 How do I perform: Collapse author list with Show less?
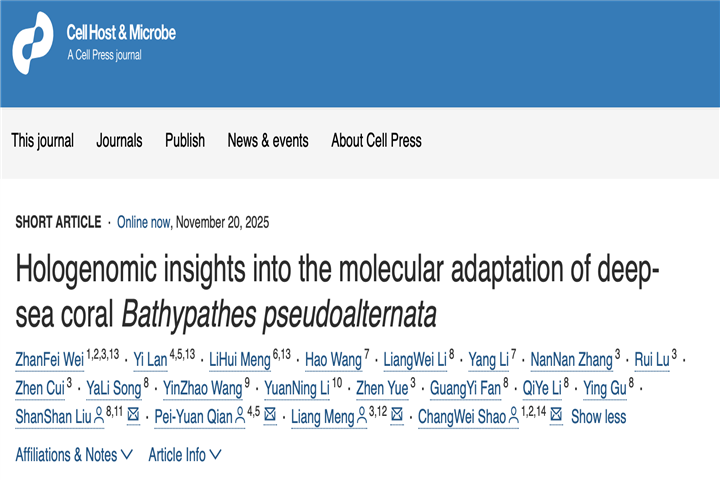point(599,416)
